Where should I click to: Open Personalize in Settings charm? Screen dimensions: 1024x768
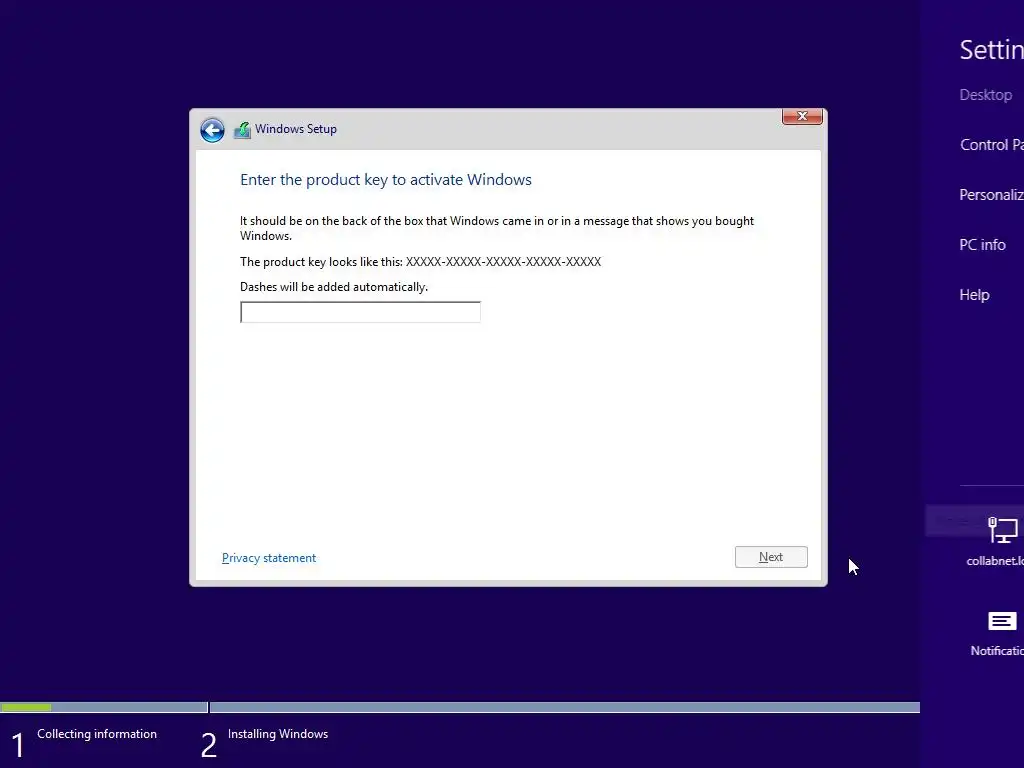(x=991, y=195)
